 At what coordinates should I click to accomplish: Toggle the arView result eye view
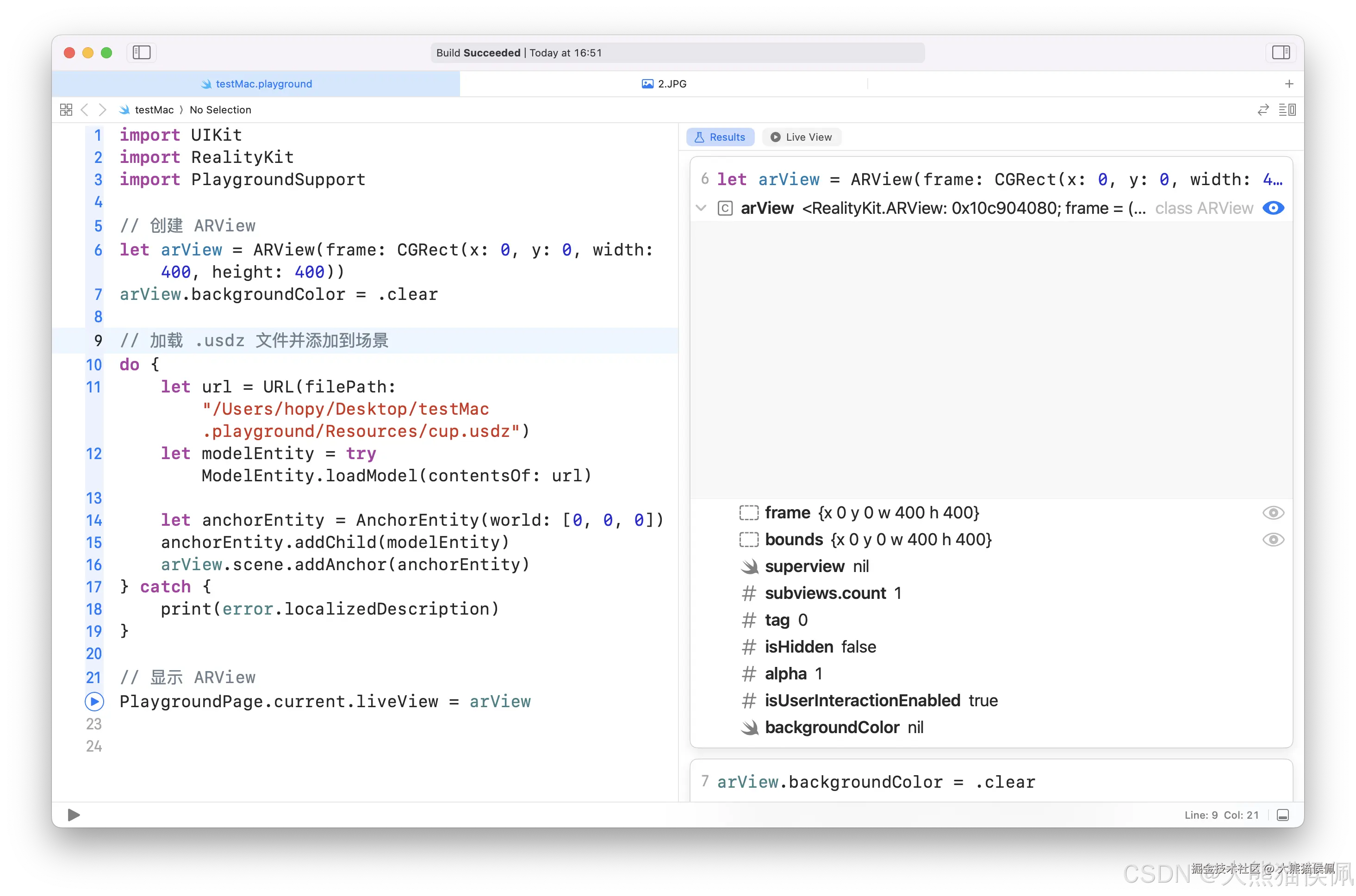(x=1273, y=208)
